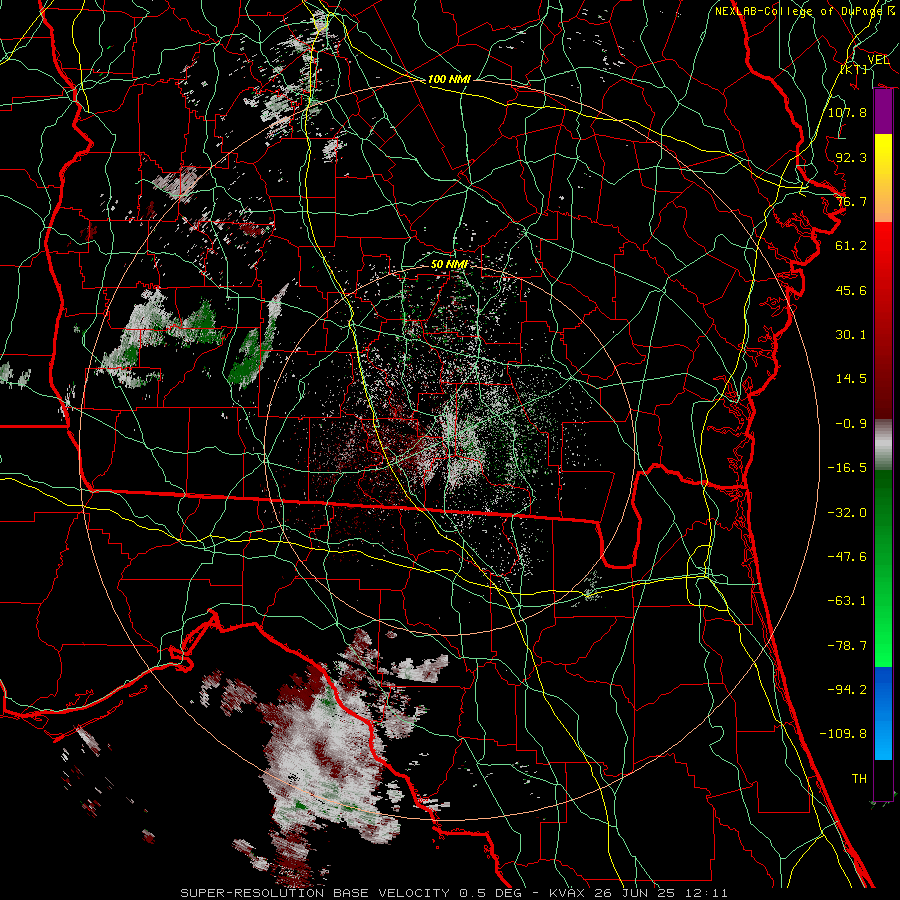Select the 14.5 velocity scale value
900x900 pixels.
(851, 379)
